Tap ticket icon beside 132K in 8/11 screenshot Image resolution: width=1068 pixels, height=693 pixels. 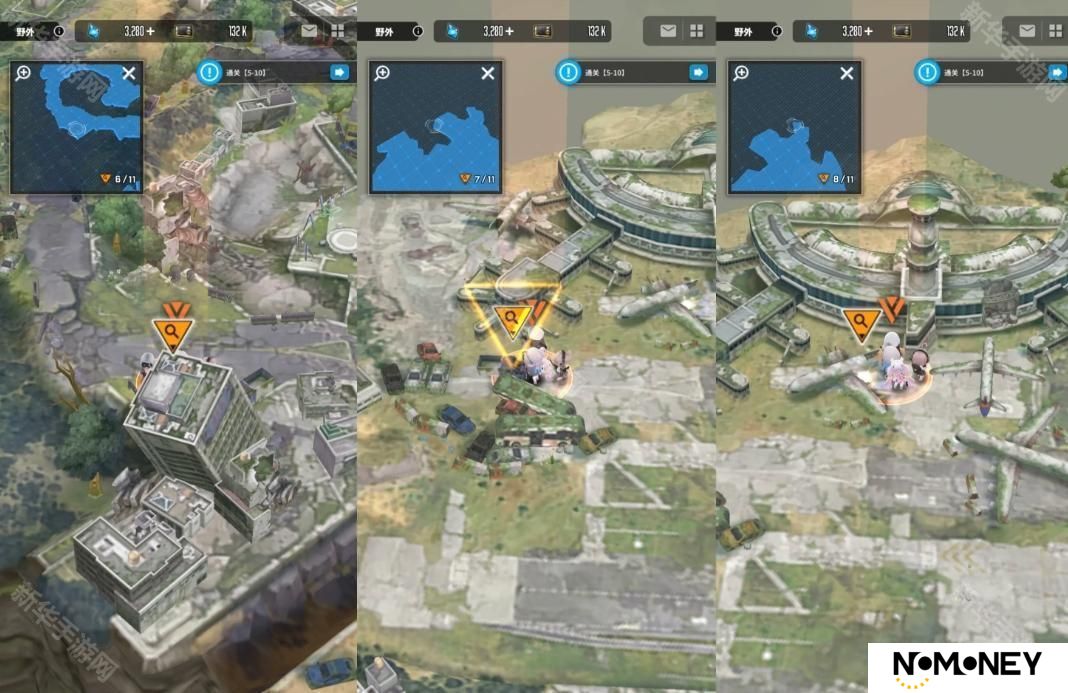coord(902,31)
